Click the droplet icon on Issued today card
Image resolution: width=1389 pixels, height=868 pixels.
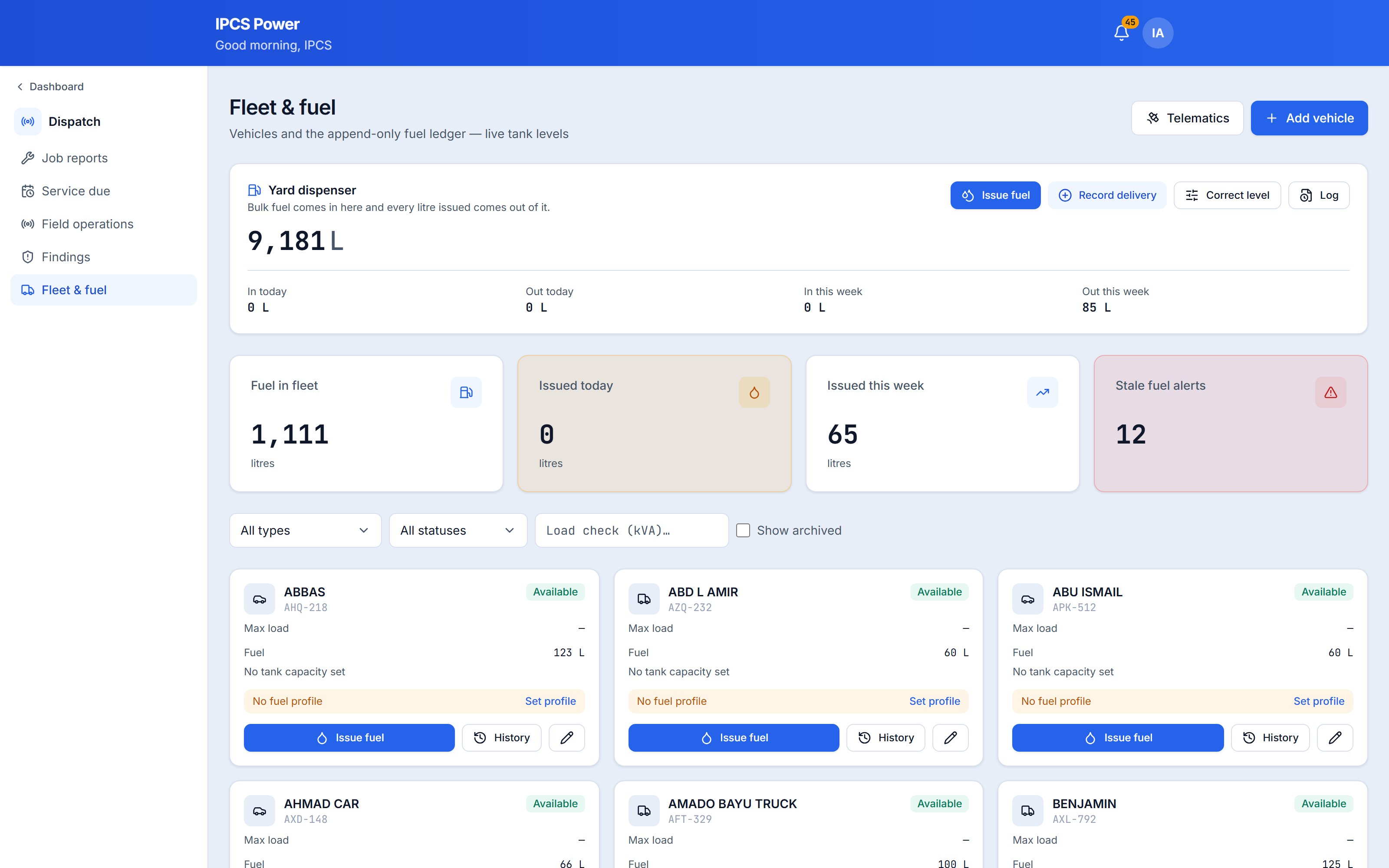754,392
